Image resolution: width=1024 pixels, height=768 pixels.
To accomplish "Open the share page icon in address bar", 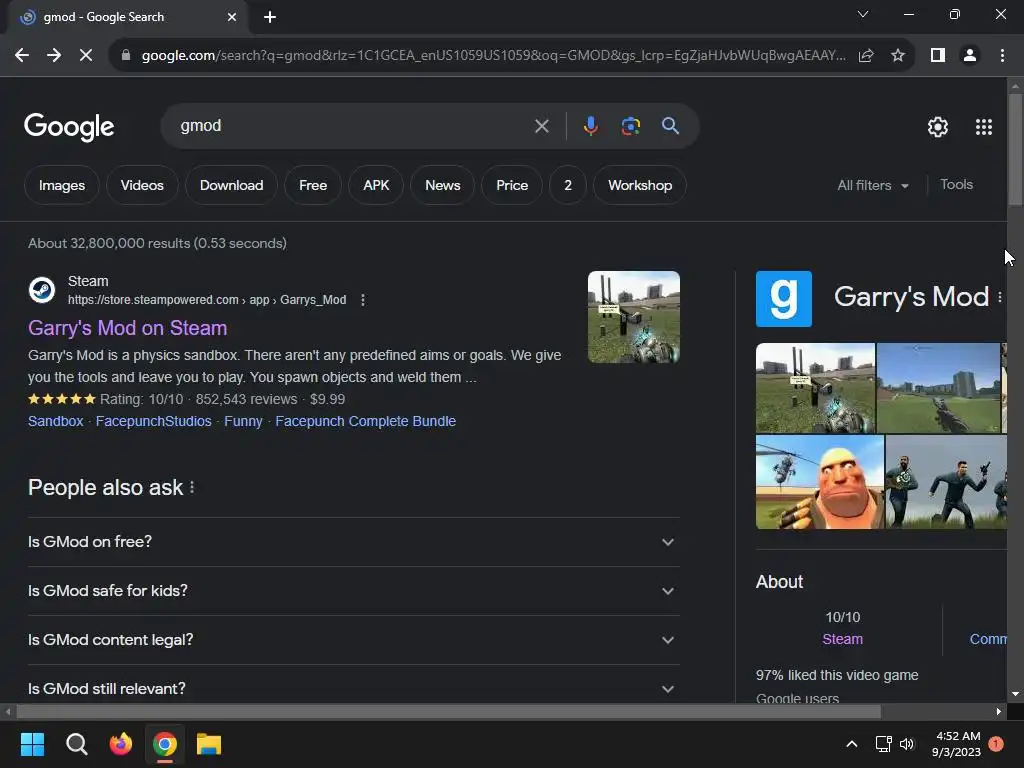I will pyautogui.click(x=866, y=56).
